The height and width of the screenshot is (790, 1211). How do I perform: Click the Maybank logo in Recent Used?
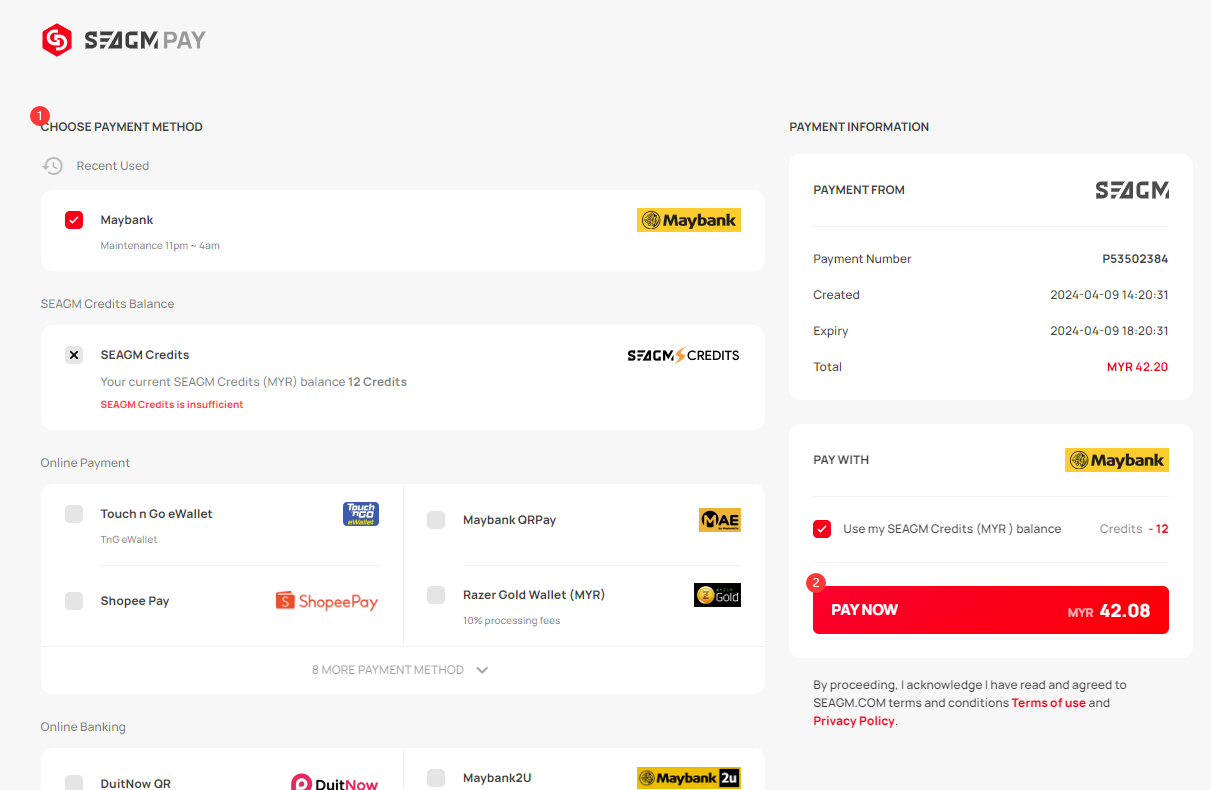click(689, 220)
